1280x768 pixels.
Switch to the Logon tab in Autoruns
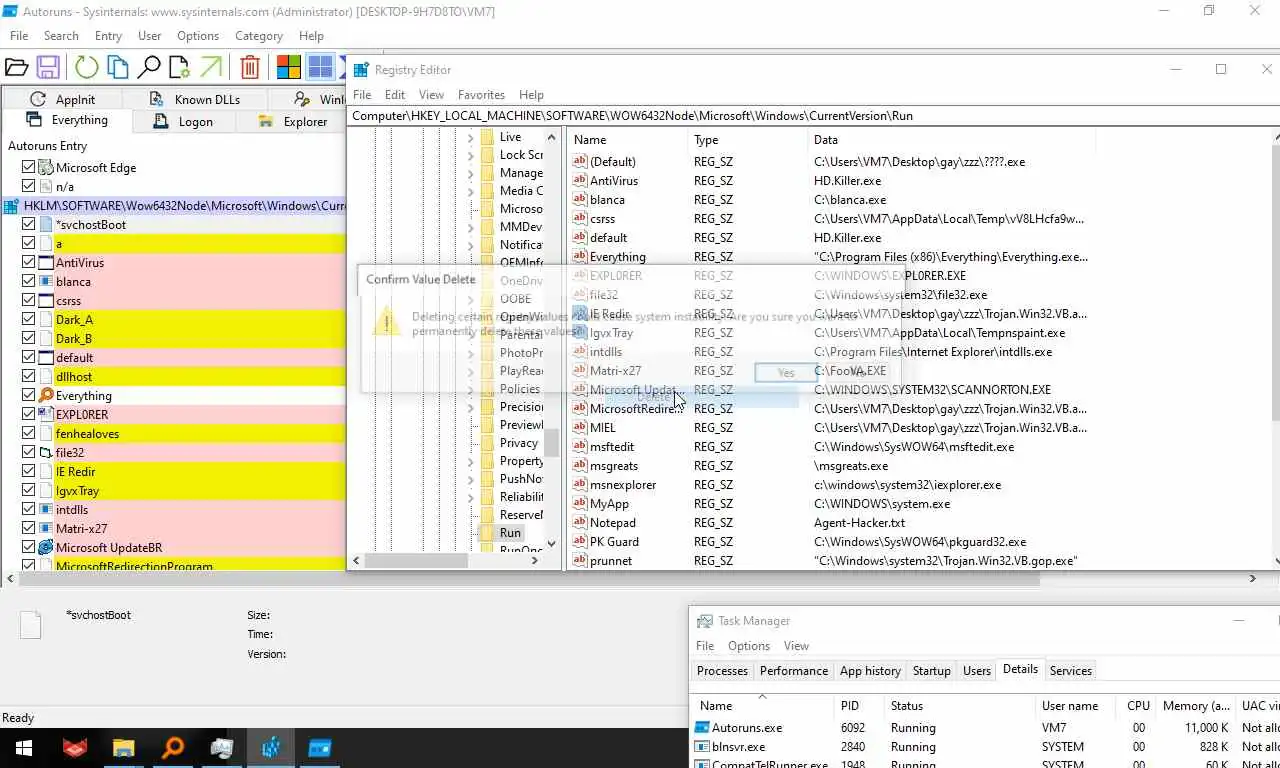pos(183,121)
